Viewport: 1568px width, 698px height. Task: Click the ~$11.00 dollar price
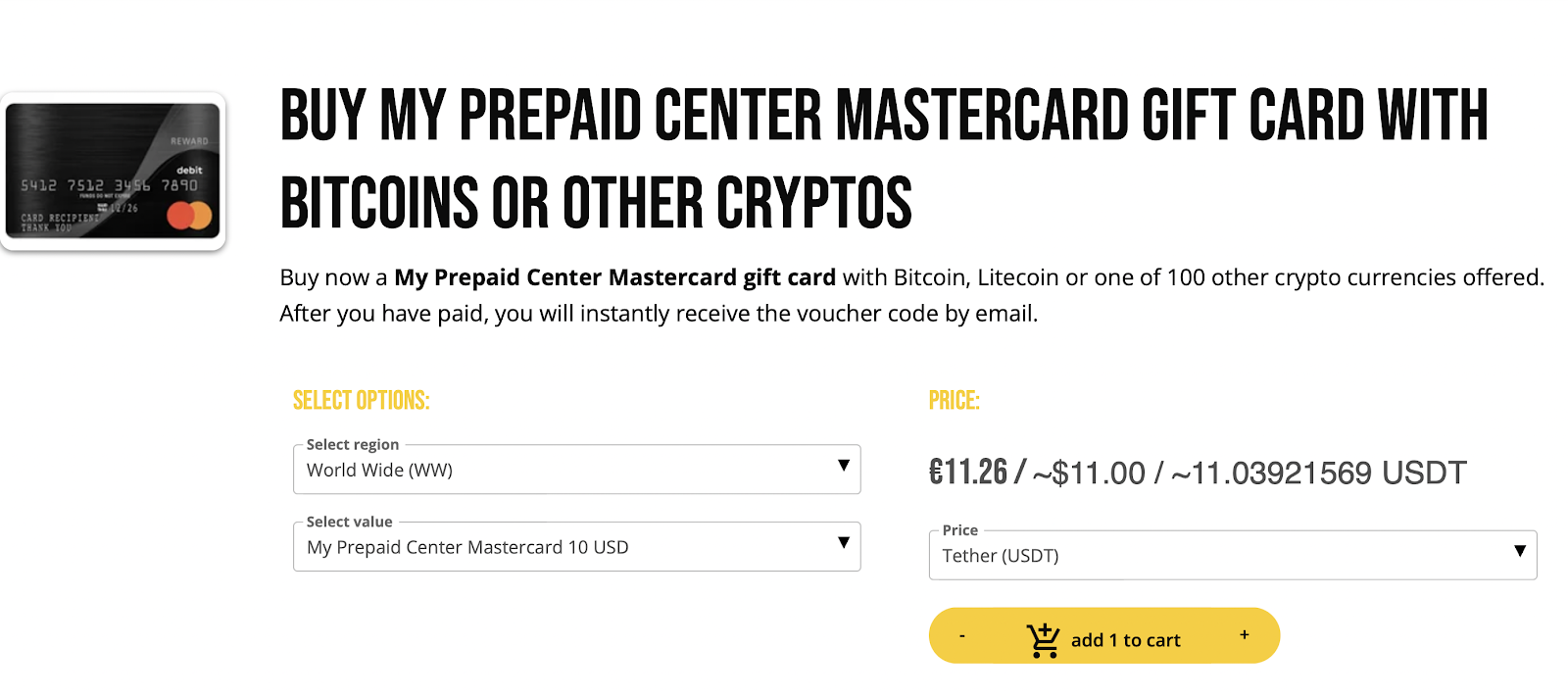coord(1089,474)
